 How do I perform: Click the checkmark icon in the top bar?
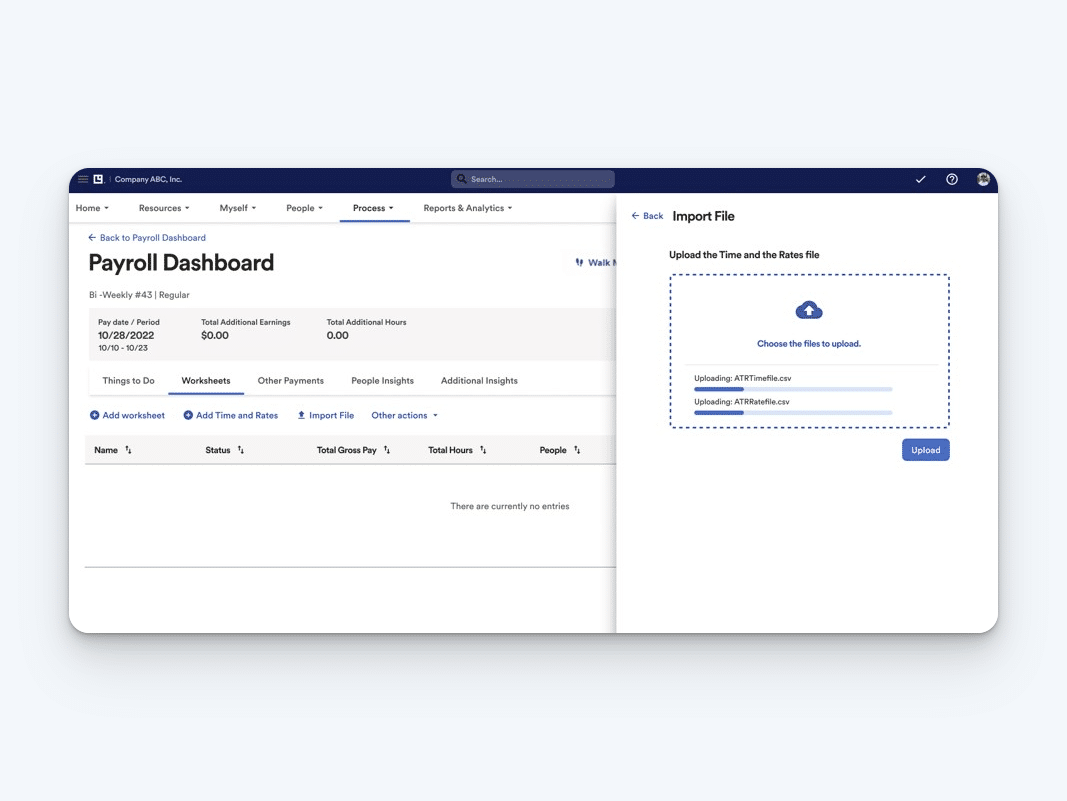tap(921, 179)
